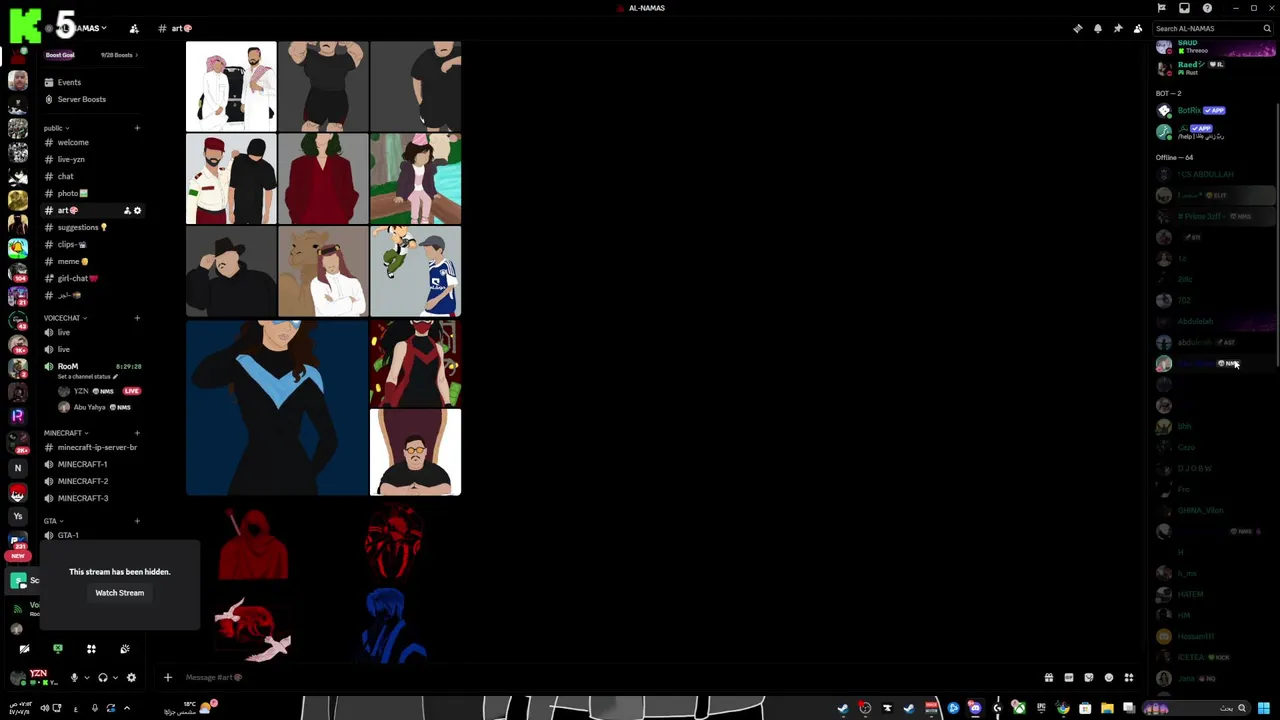Image resolution: width=1280 pixels, height=720 pixels.
Task: Collapse the VOICECHAT category
Action: [64, 318]
